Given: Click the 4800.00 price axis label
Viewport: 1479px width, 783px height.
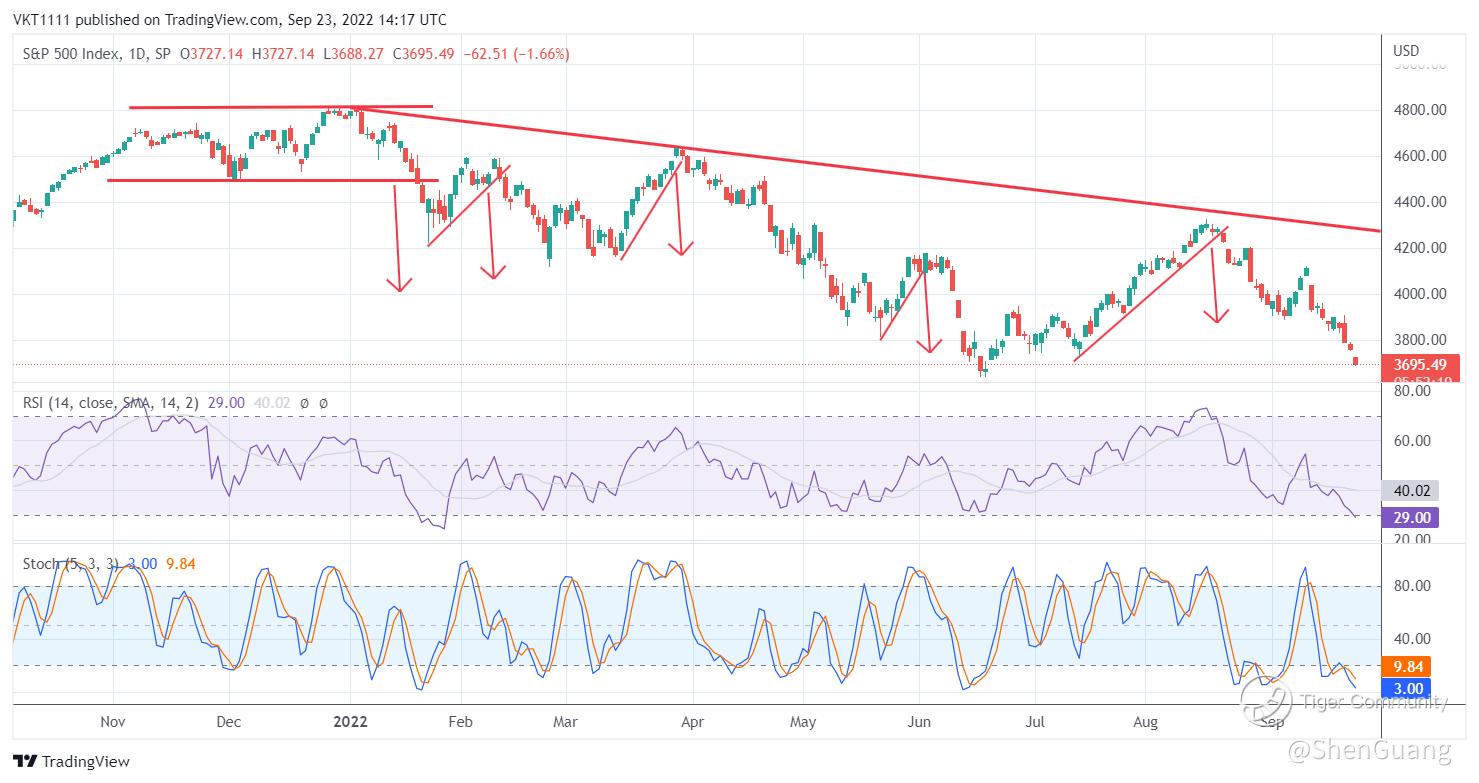Looking at the screenshot, I should point(1421,110).
